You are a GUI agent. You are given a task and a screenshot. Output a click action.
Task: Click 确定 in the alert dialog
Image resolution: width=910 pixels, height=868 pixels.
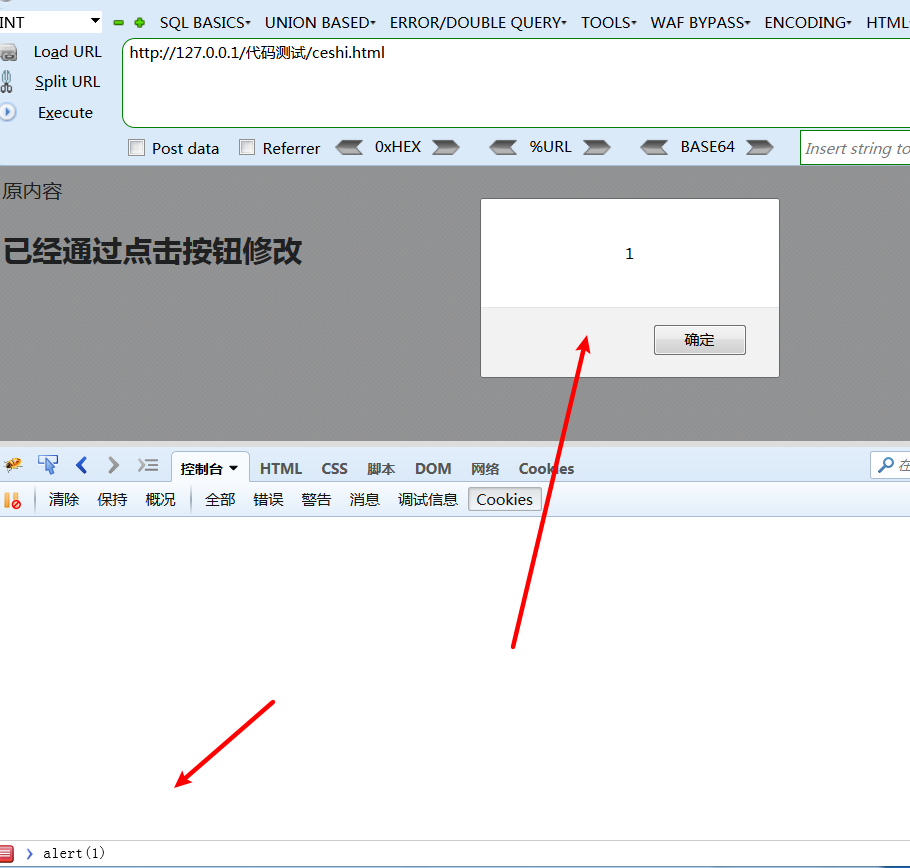pyautogui.click(x=700, y=339)
